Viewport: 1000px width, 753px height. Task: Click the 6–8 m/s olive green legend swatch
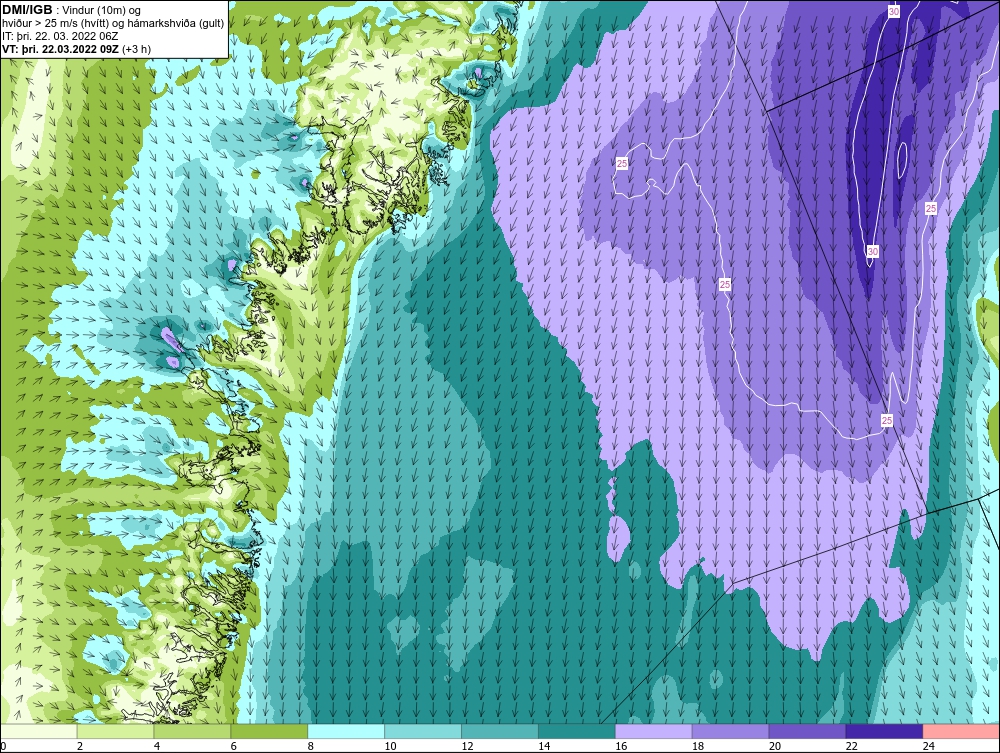(269, 731)
